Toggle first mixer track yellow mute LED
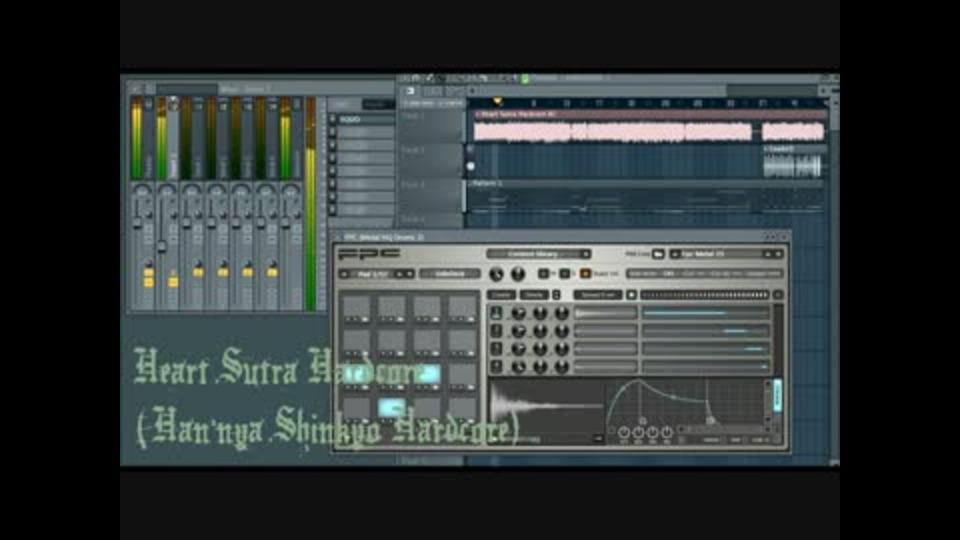Viewport: 960px width, 540px height. coord(148,272)
